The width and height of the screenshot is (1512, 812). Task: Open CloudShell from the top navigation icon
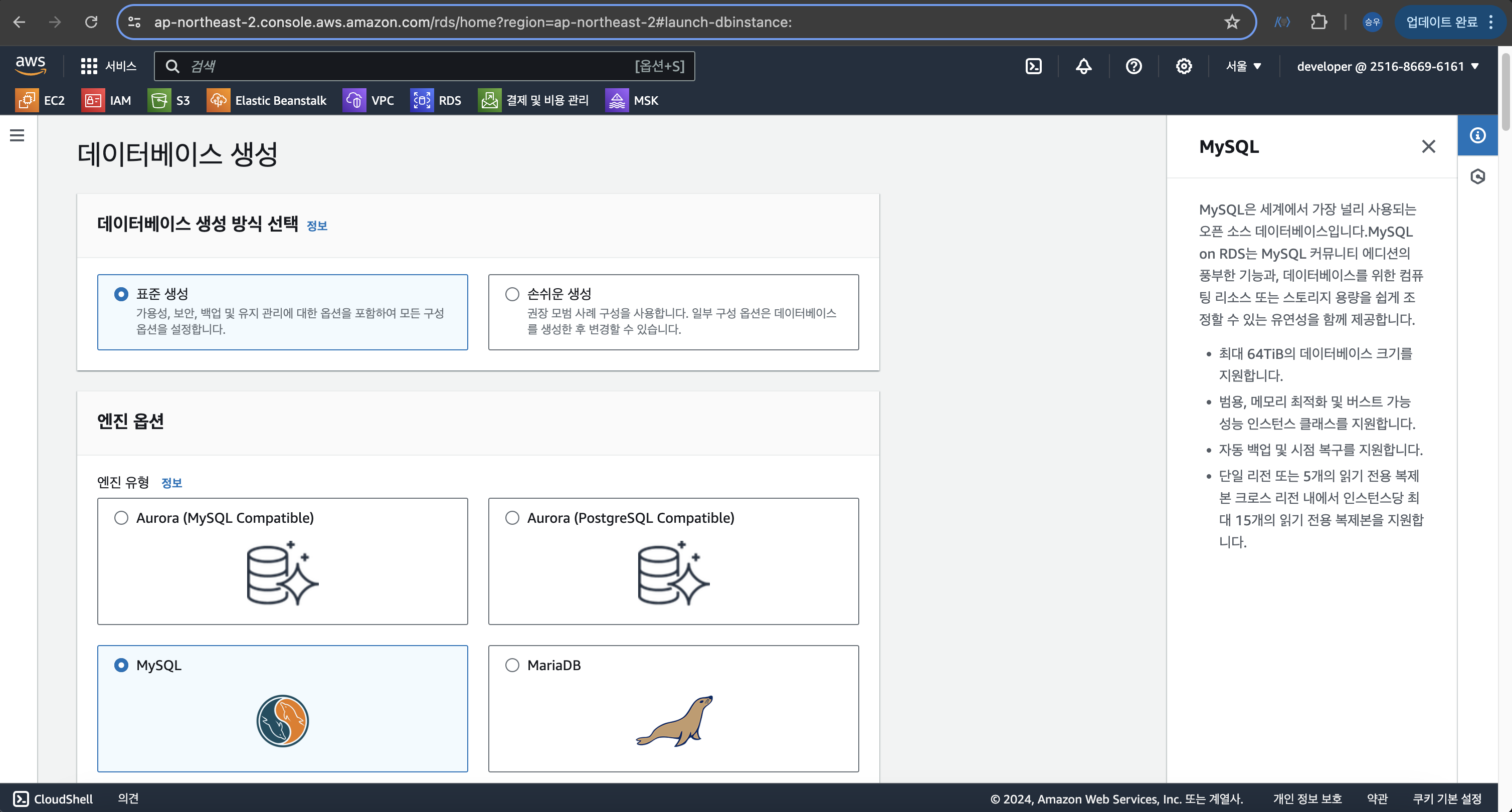[x=1033, y=66]
